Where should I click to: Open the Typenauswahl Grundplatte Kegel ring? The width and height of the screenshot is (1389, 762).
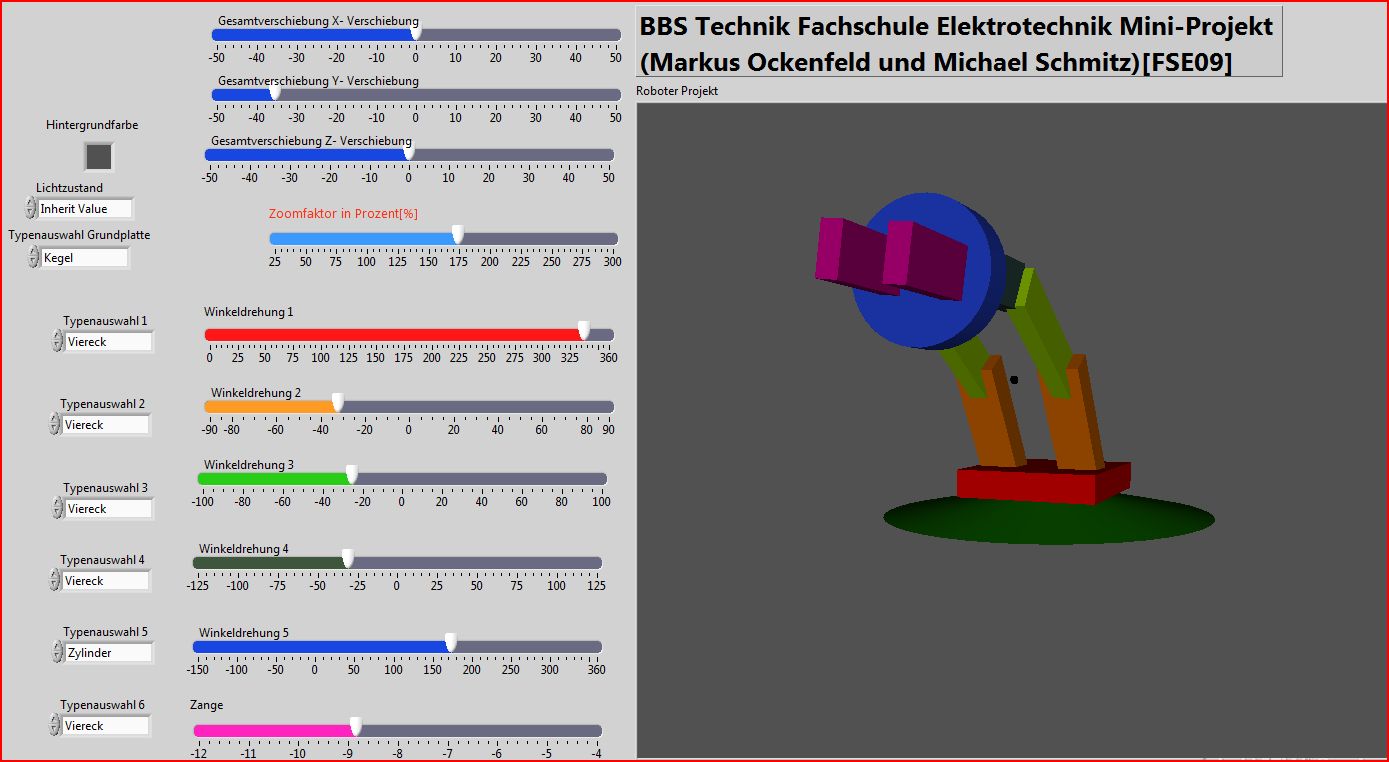(x=85, y=258)
